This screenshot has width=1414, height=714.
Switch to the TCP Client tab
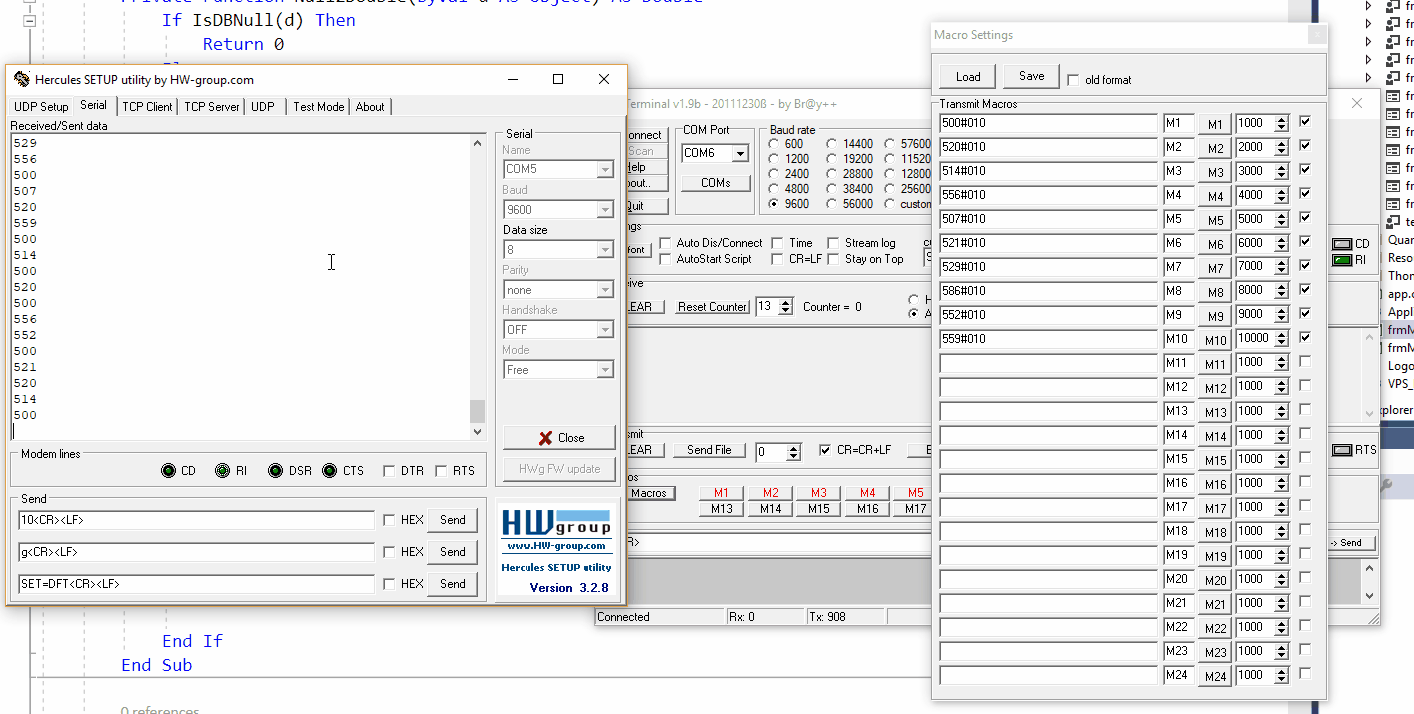click(x=147, y=107)
